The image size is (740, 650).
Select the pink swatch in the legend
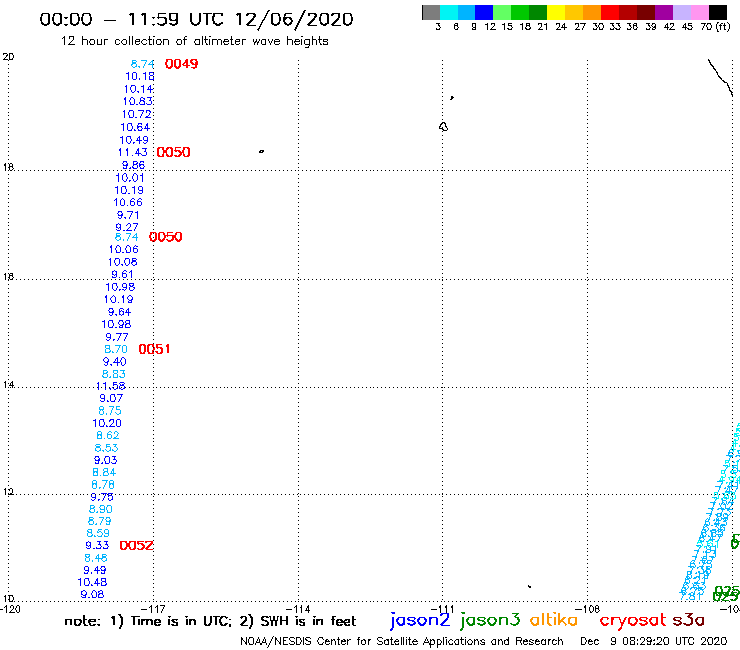pos(700,12)
